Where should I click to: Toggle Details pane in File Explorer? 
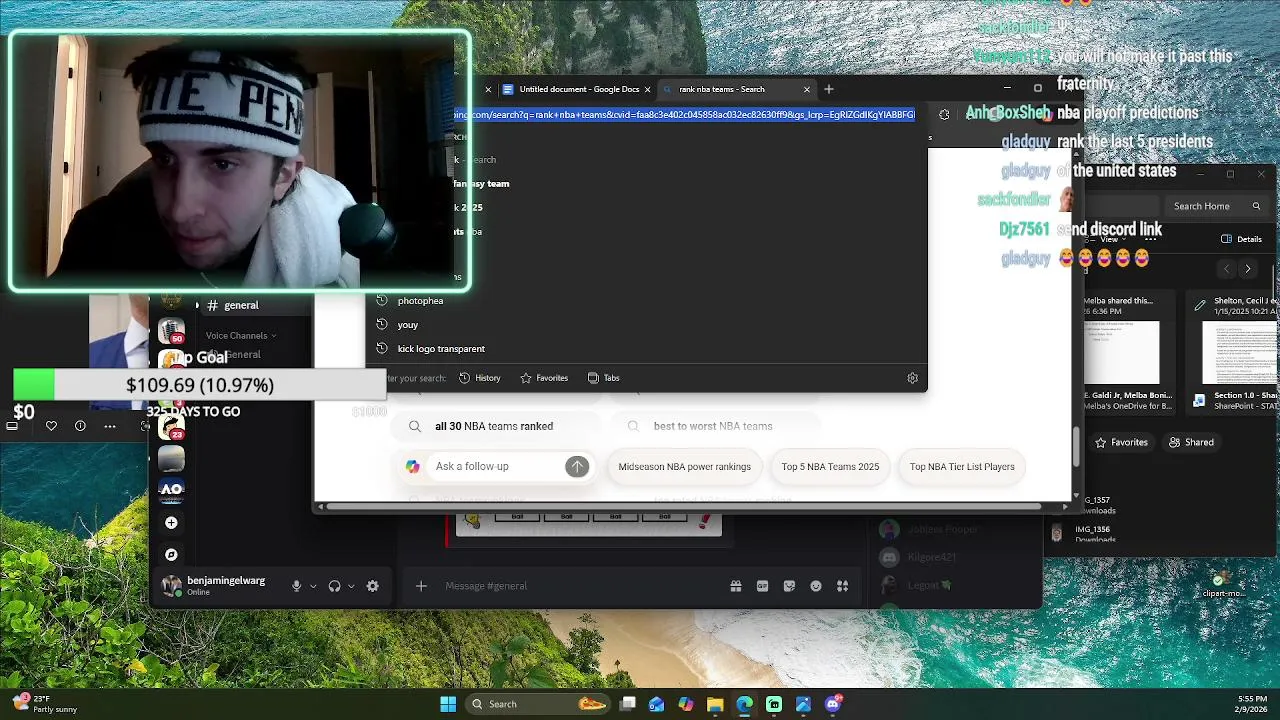1241,239
